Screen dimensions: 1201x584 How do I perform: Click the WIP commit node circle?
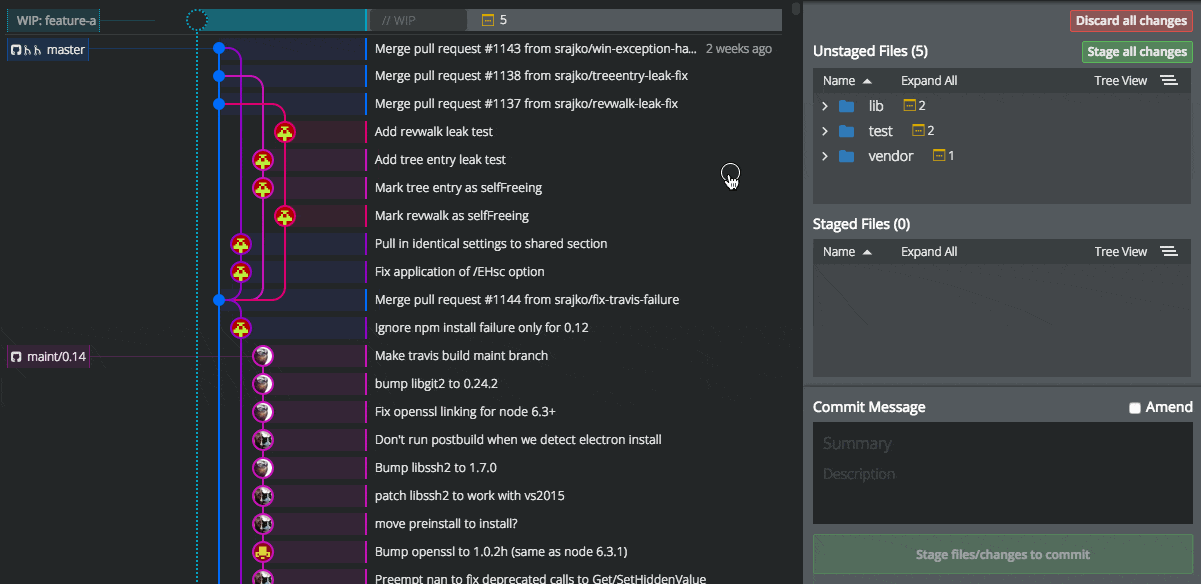pyautogui.click(x=197, y=20)
